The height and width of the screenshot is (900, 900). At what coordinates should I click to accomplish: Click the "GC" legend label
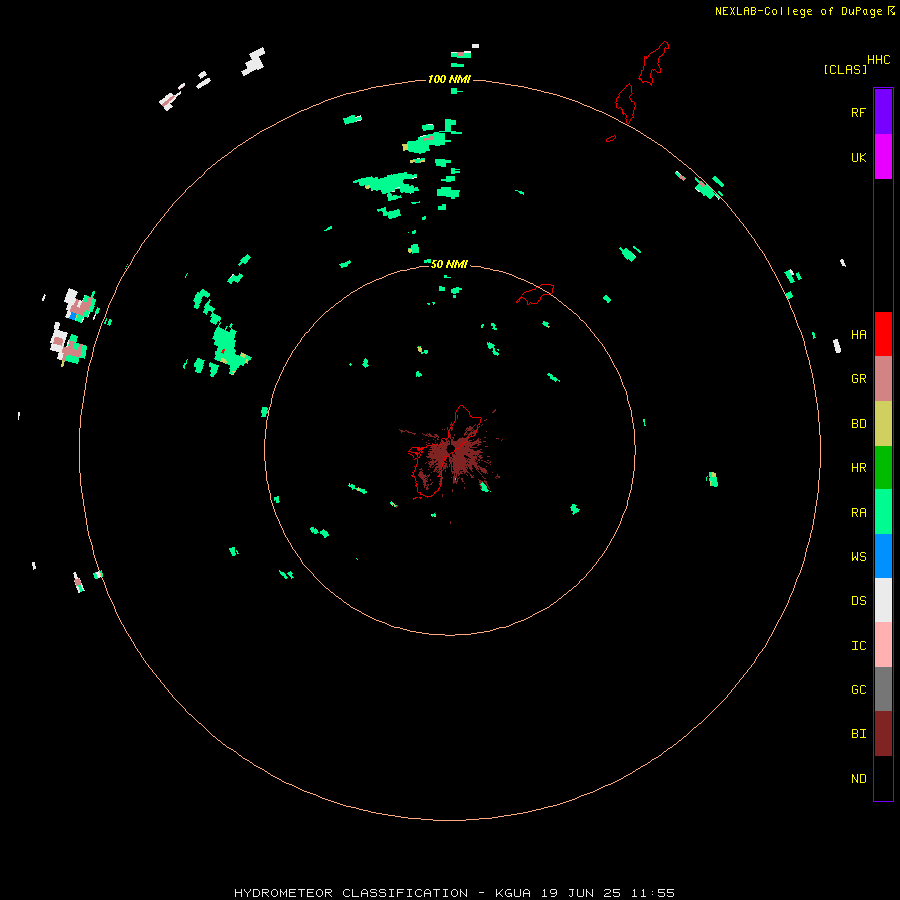(x=858, y=689)
